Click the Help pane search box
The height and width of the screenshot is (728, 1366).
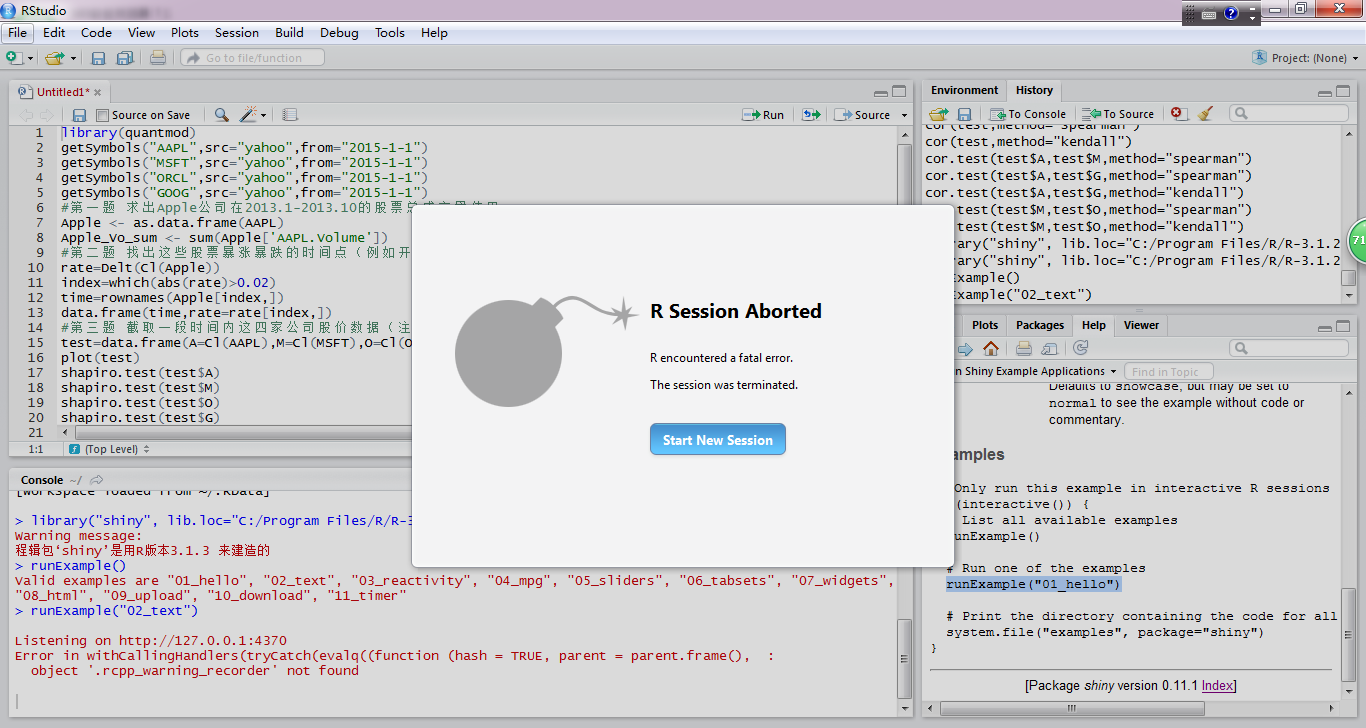pos(1287,348)
